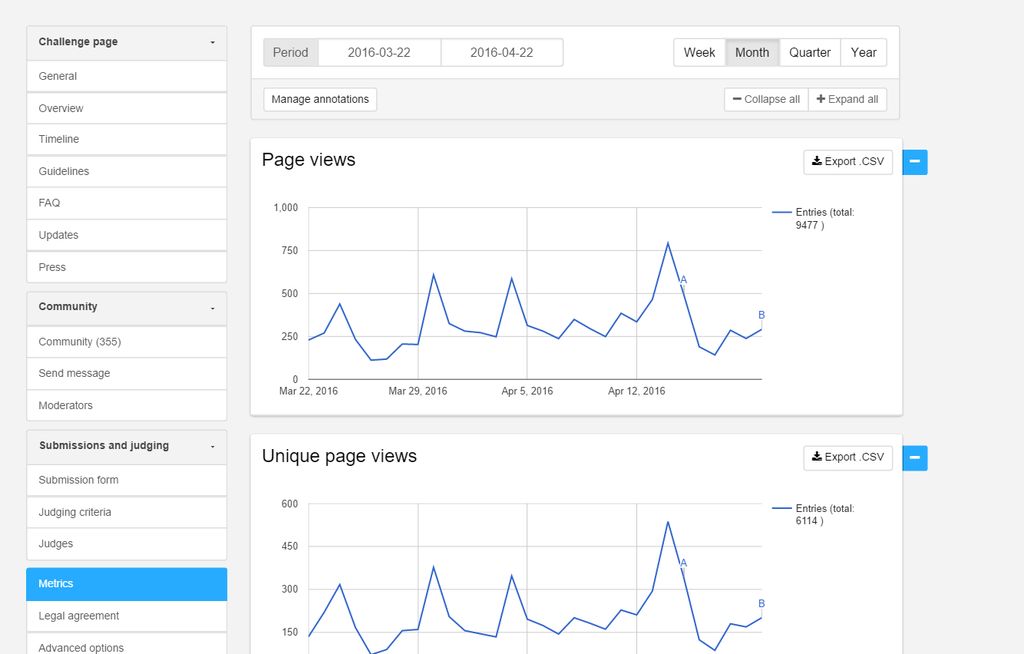Go to Judging criteria

(x=127, y=512)
